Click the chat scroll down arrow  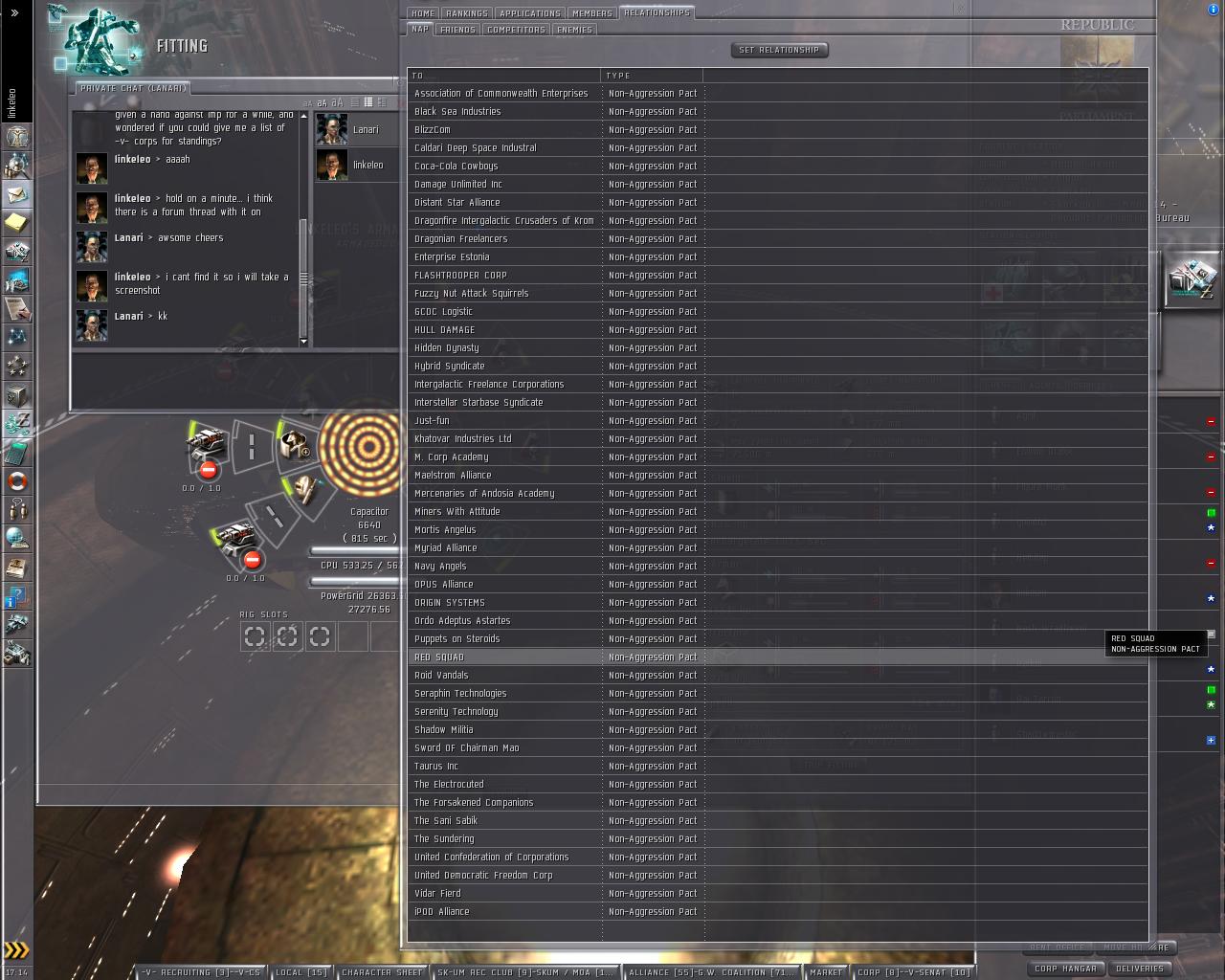pyautogui.click(x=303, y=342)
